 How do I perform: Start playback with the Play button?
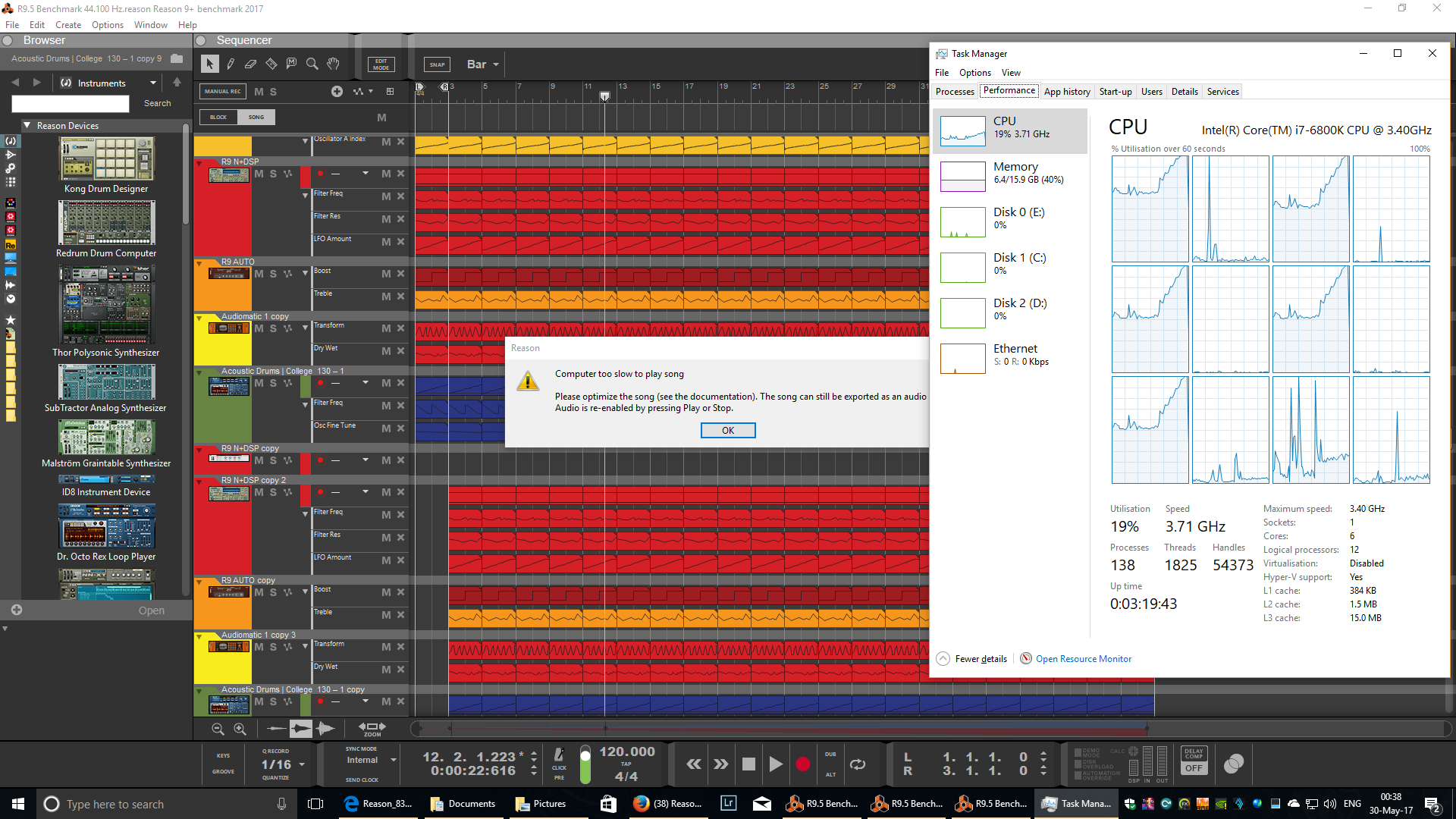click(x=775, y=764)
